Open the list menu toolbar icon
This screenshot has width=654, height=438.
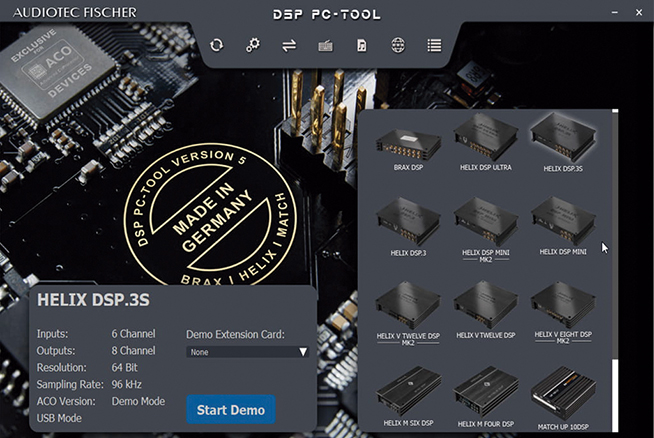click(x=434, y=45)
